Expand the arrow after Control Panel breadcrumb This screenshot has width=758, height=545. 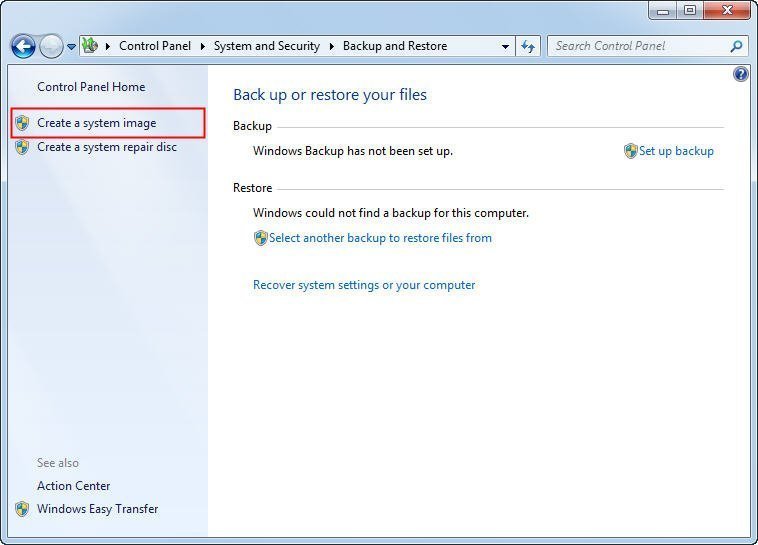tap(203, 46)
